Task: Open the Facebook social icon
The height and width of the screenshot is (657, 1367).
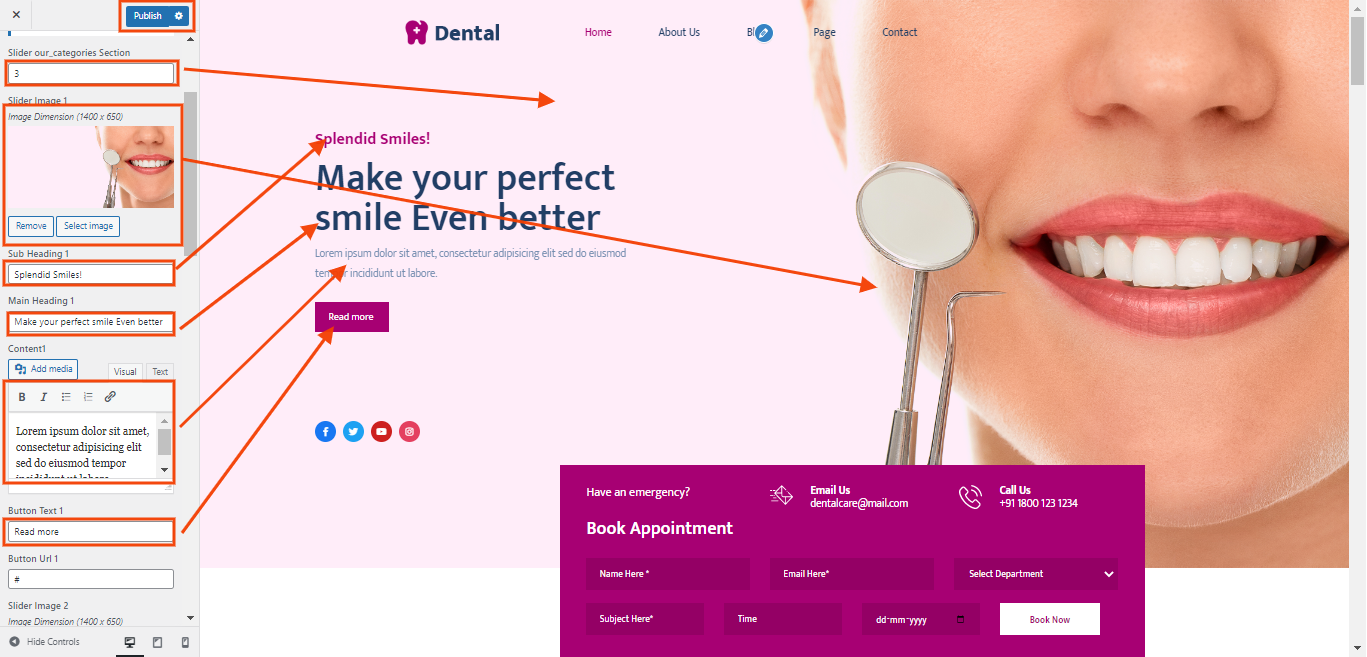Action: [325, 432]
